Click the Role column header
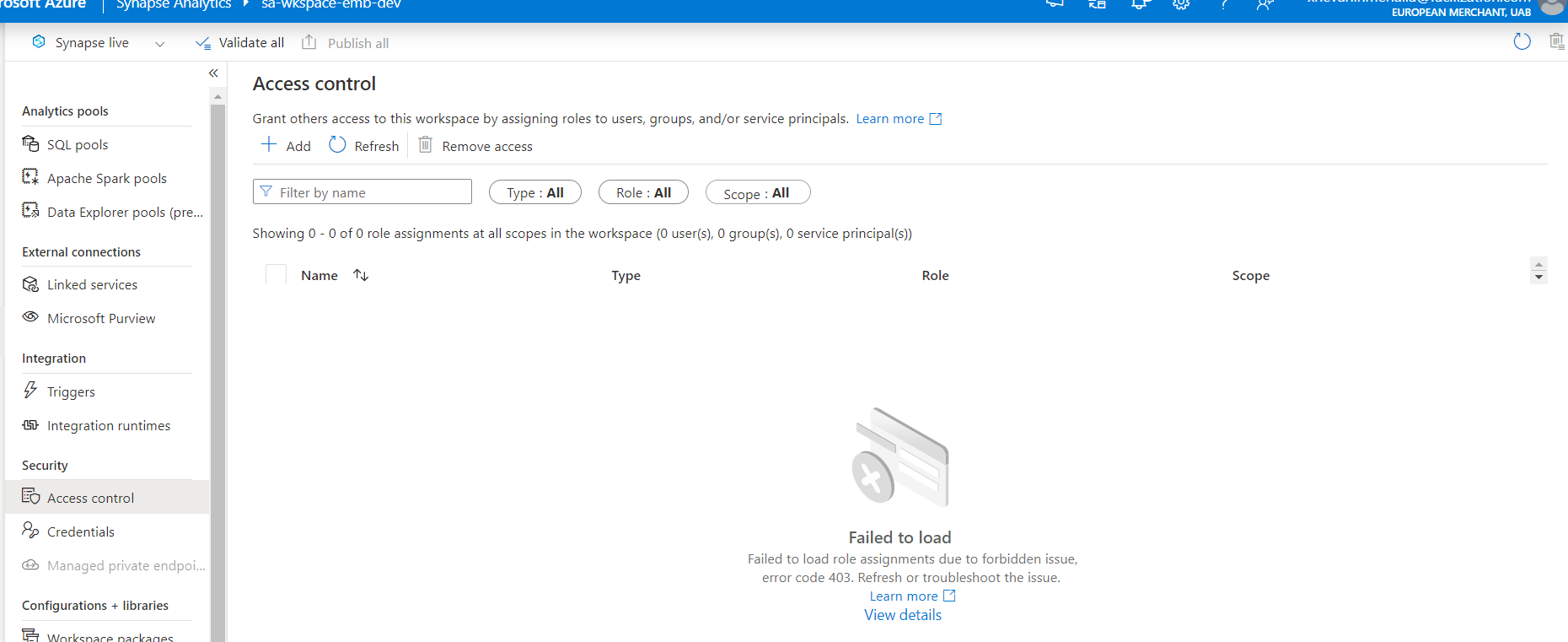This screenshot has width=1568, height=642. [x=936, y=275]
